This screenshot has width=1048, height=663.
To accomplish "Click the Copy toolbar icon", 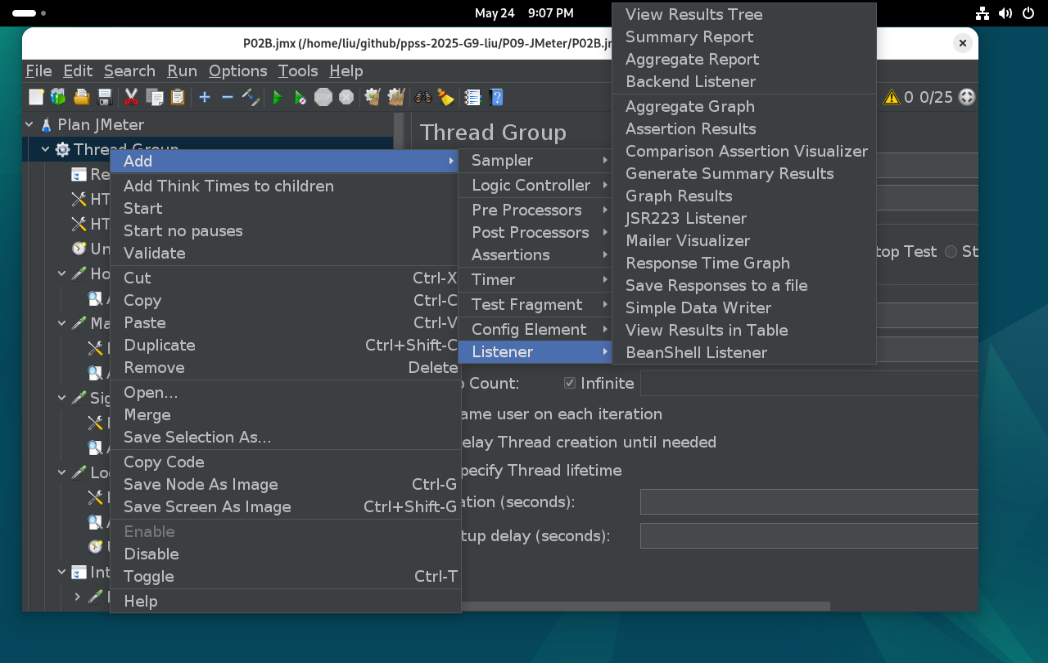I will [154, 98].
